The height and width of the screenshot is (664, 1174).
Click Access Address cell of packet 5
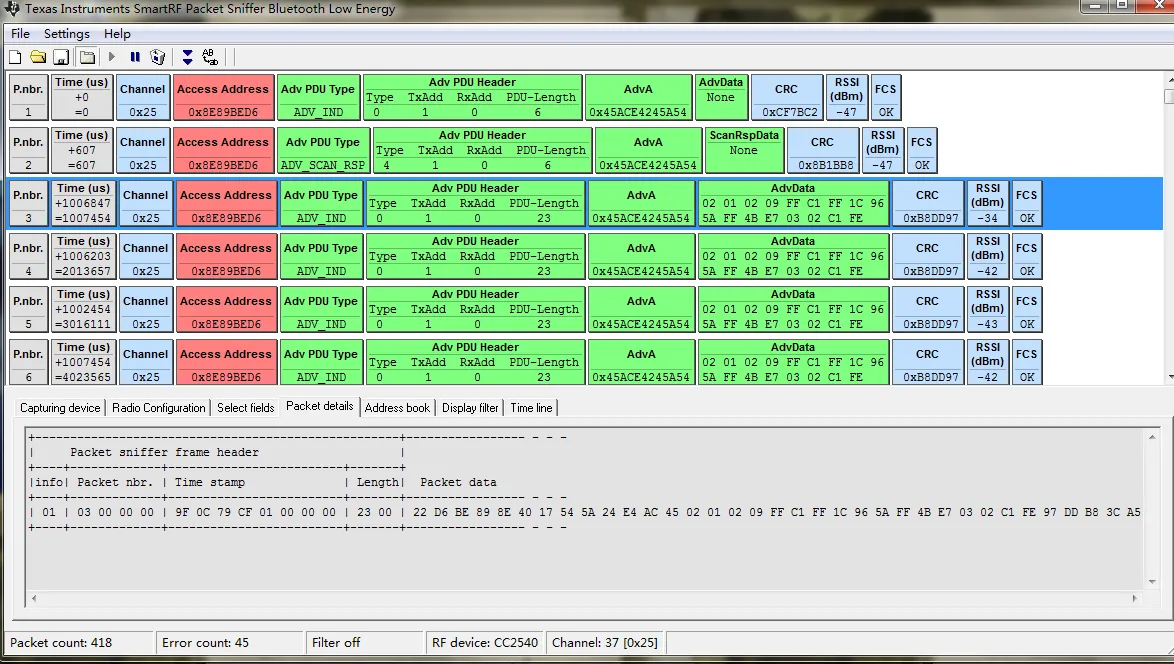226,310
